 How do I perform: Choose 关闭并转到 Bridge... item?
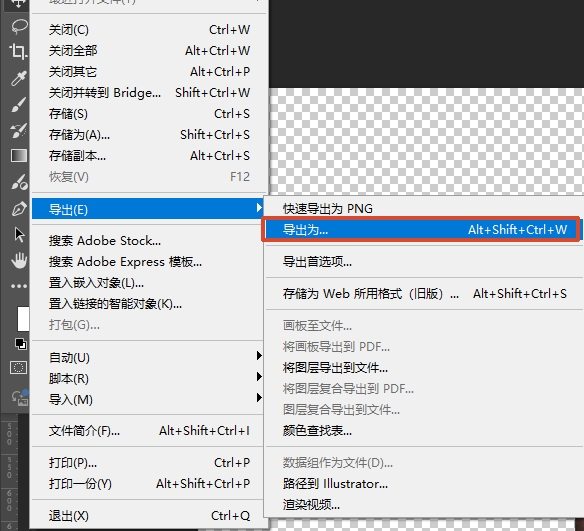point(149,93)
